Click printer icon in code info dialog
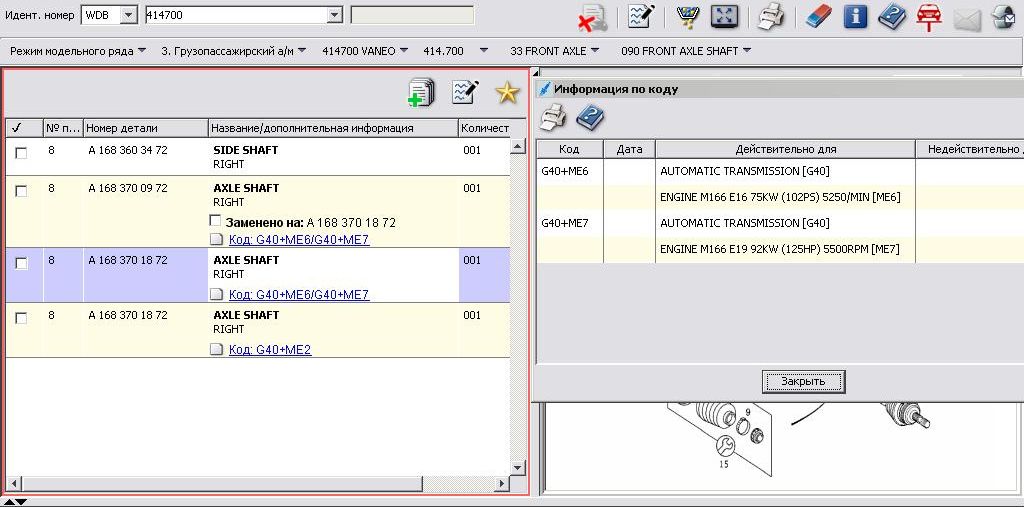 [553, 118]
